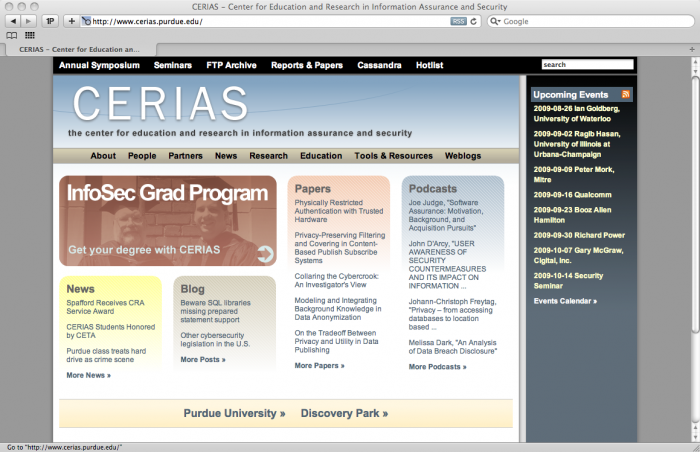Viewport: 700px width, 452px height.
Task: Play Joe Judge Software Assurance podcast
Action: [446, 215]
